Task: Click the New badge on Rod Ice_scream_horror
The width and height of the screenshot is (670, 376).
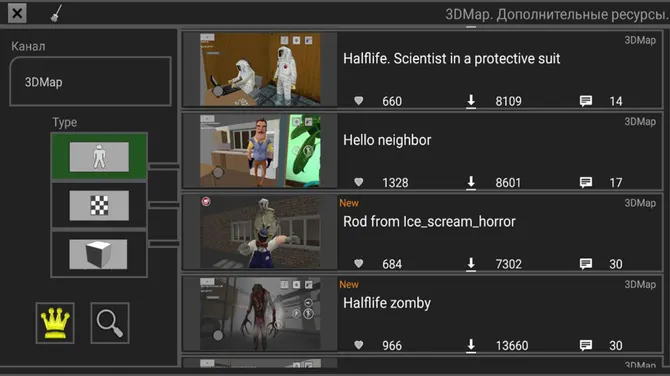Action: (x=349, y=203)
